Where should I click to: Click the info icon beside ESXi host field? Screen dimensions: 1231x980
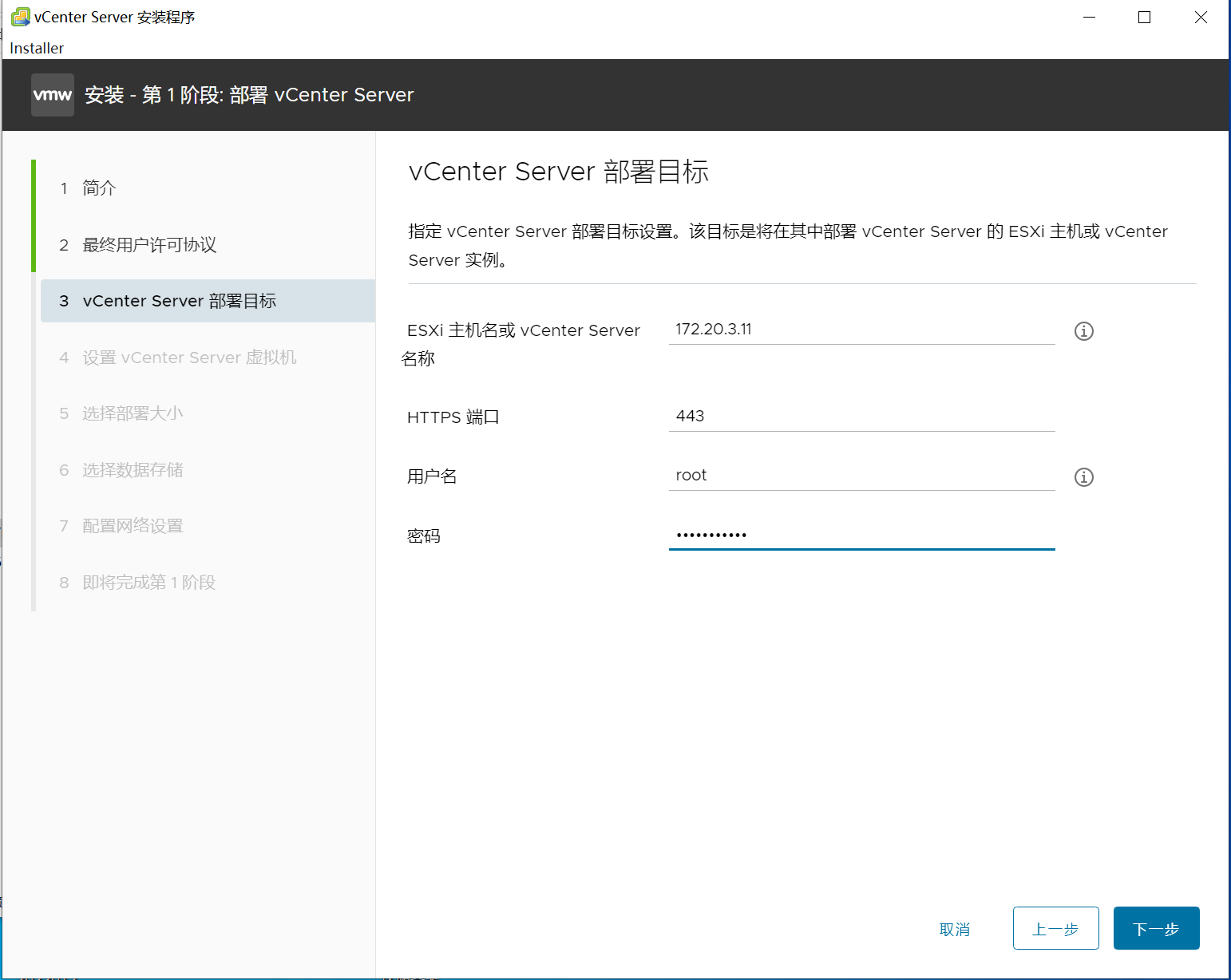(1083, 331)
